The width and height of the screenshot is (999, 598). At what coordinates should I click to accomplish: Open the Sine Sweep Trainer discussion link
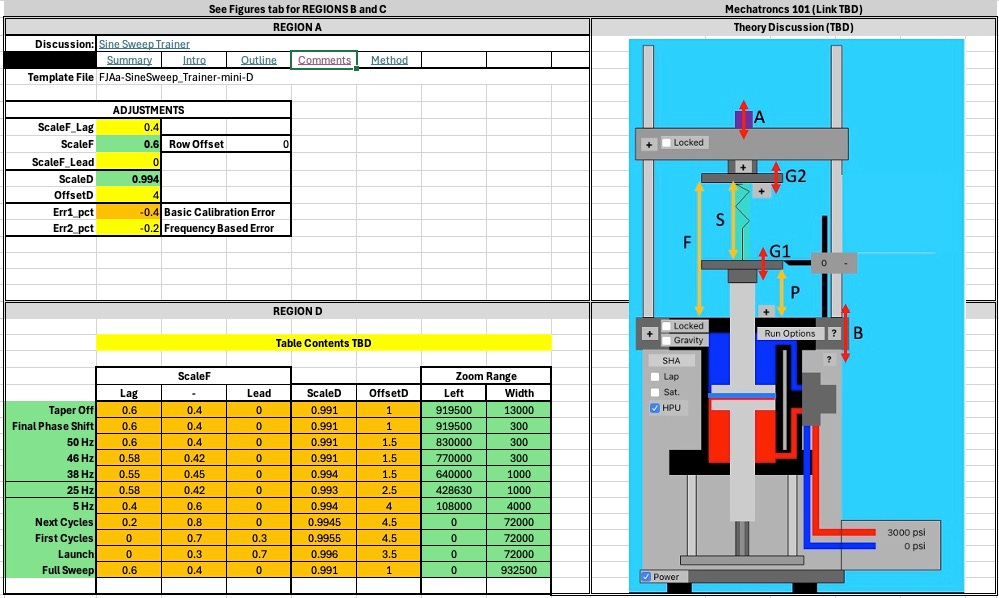coord(144,44)
